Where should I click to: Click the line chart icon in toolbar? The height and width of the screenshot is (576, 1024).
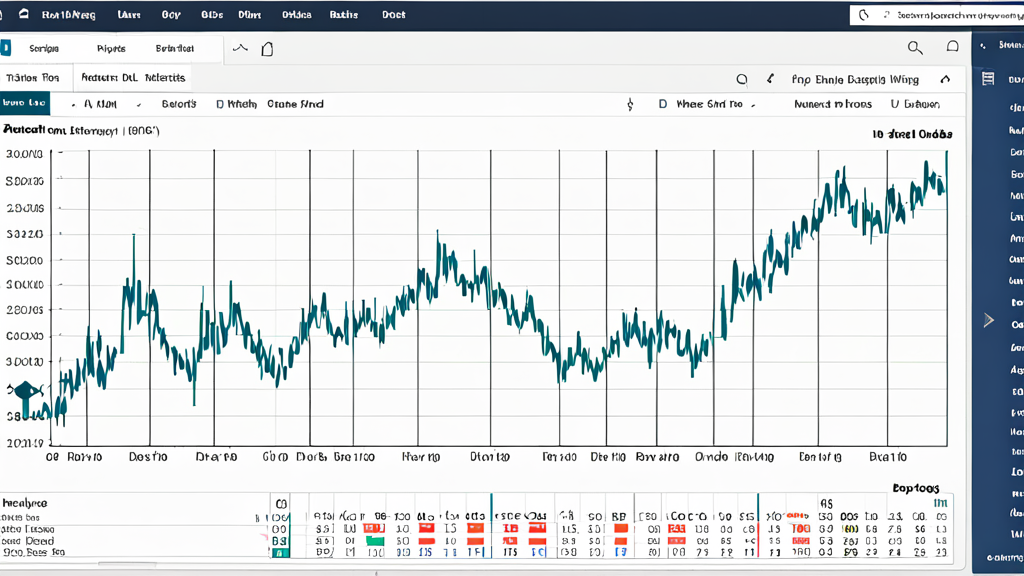[x=240, y=48]
